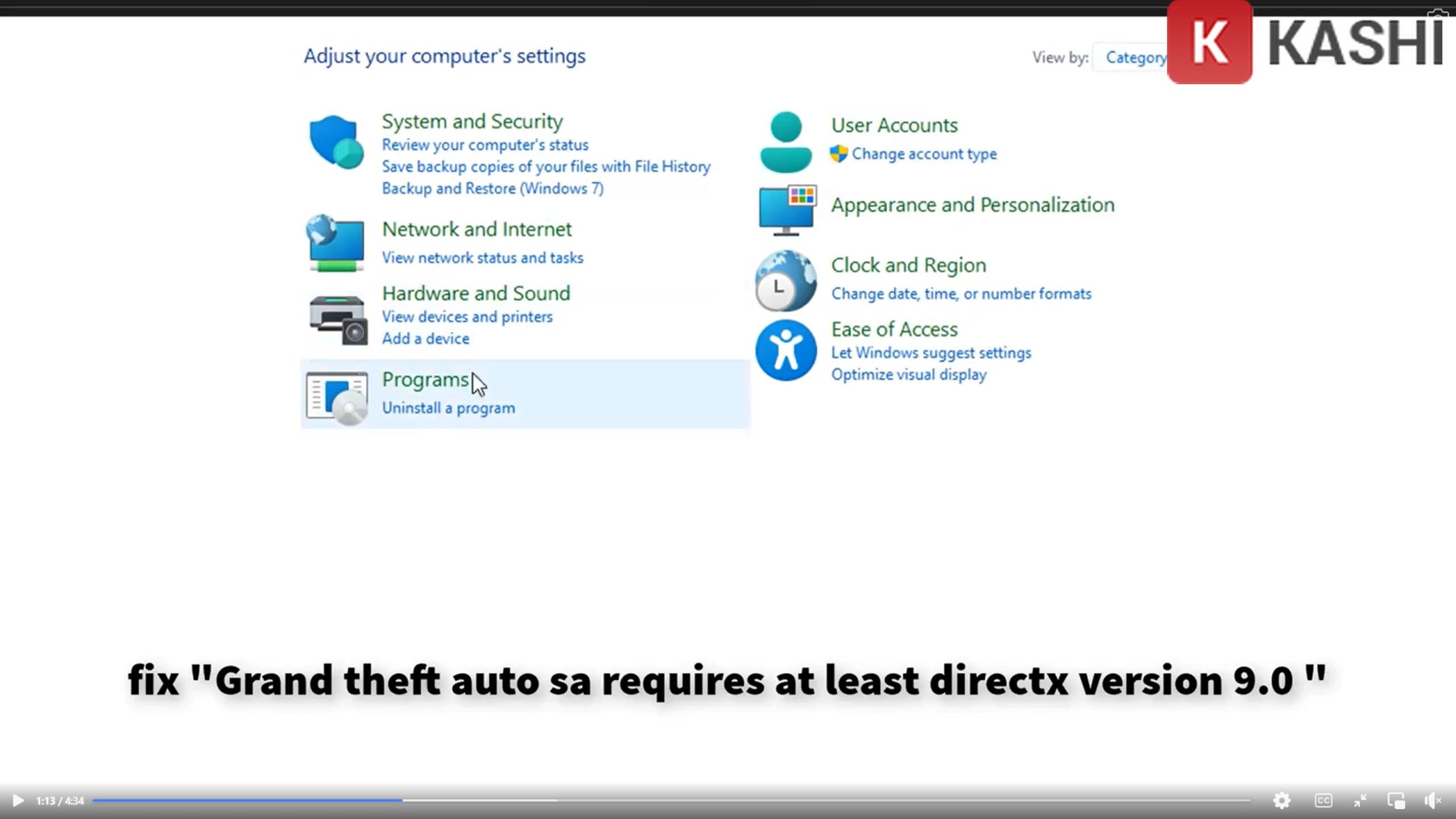Open Backup and Restore (Windows 7)

(493, 189)
